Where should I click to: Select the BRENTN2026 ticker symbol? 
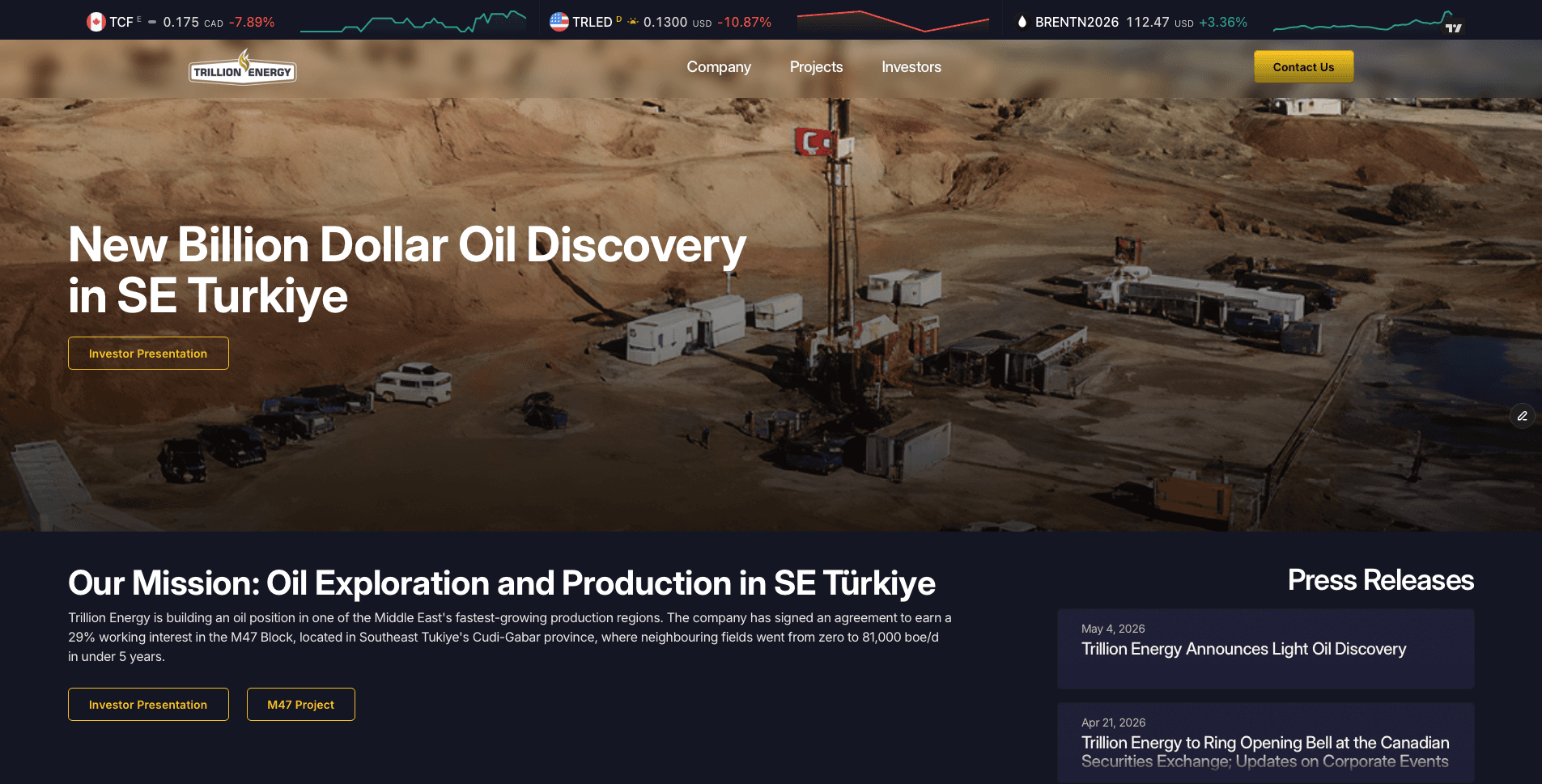point(1077,22)
